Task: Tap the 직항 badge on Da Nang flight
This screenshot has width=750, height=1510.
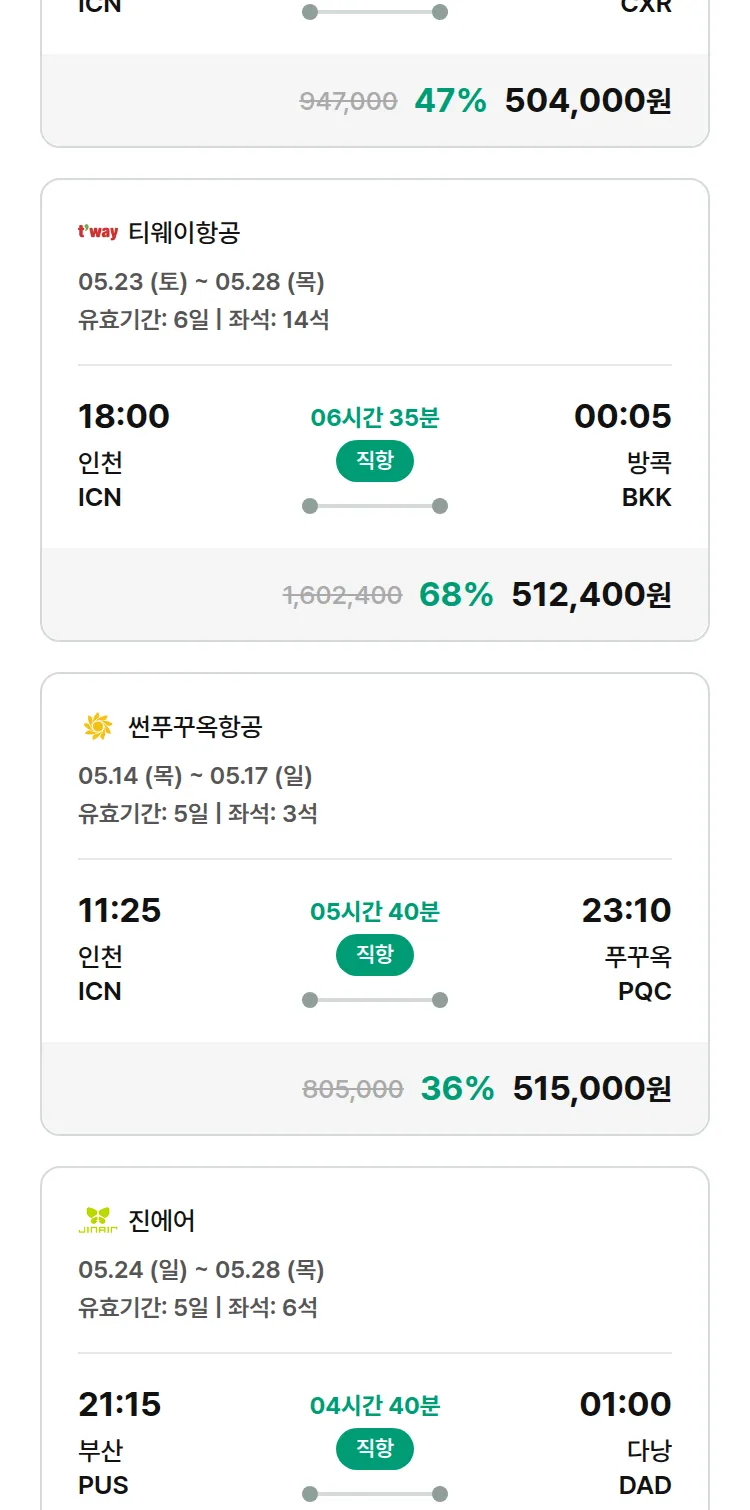Action: (375, 1449)
